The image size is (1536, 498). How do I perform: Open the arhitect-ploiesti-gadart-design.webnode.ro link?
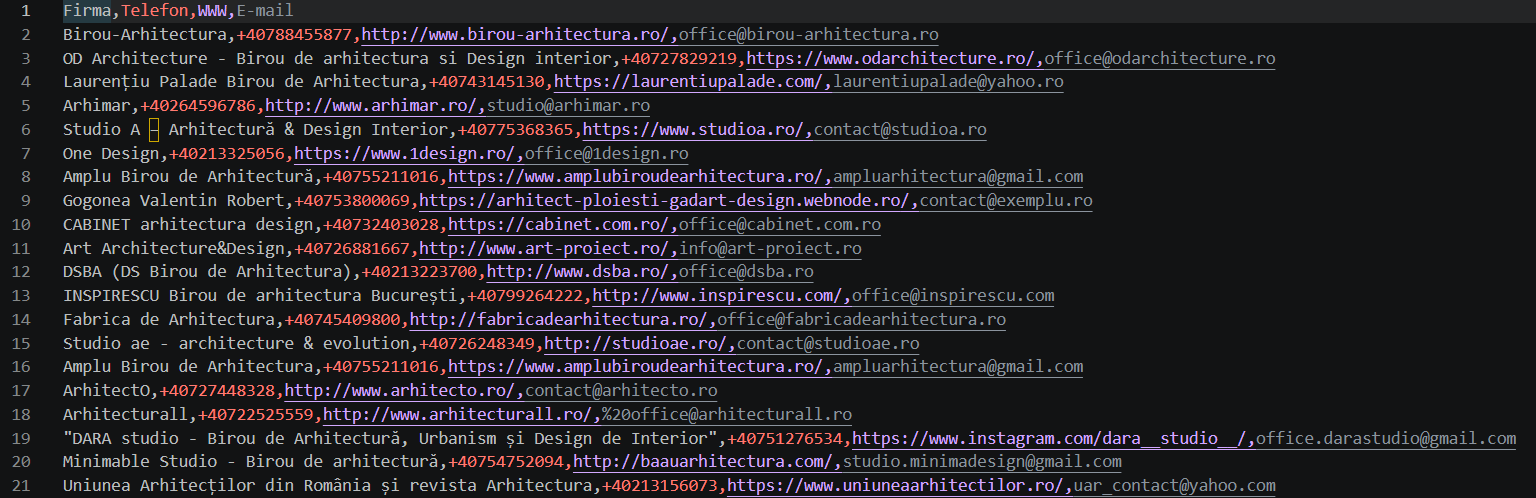(x=664, y=201)
